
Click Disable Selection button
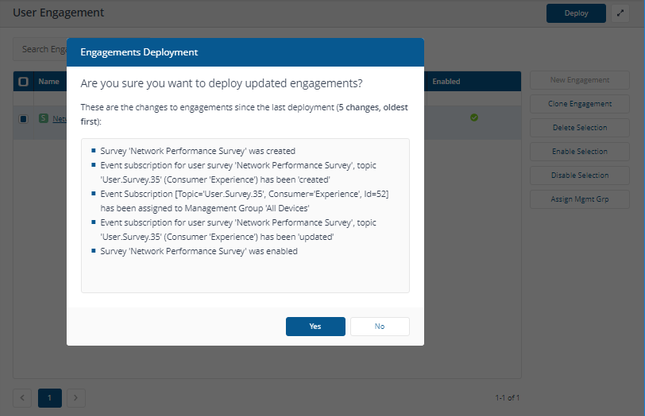point(580,176)
